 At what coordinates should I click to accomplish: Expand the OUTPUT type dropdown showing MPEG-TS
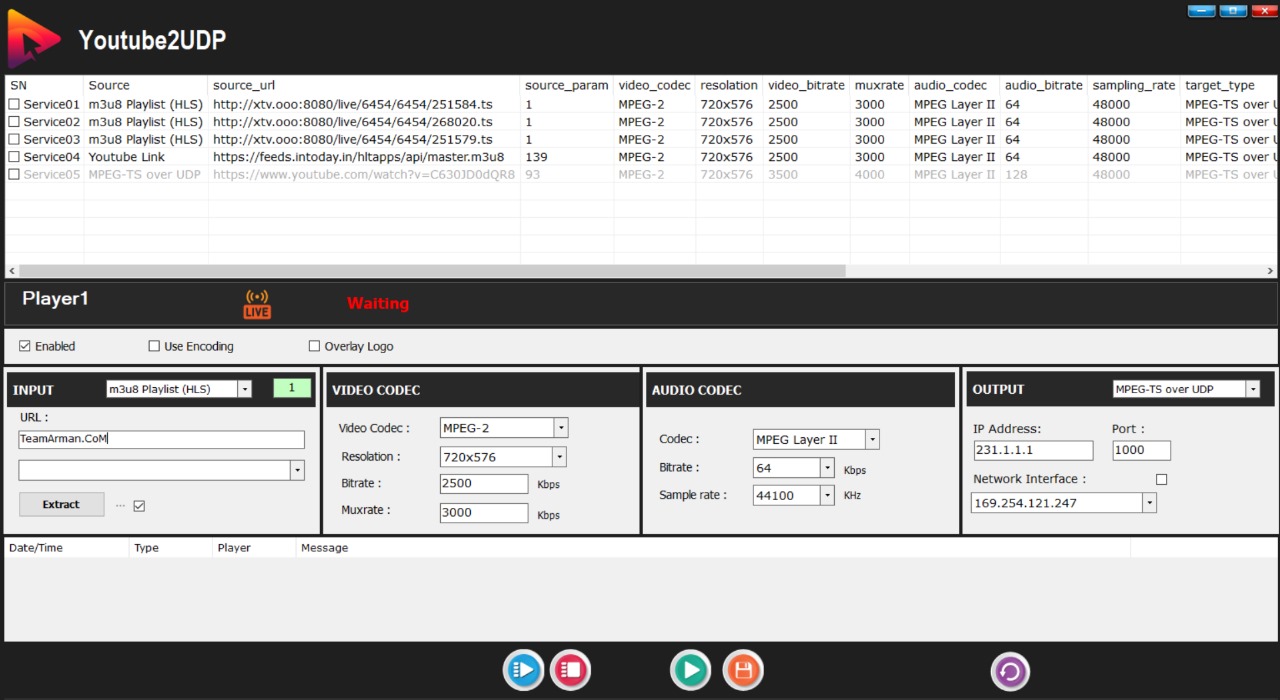click(1253, 389)
